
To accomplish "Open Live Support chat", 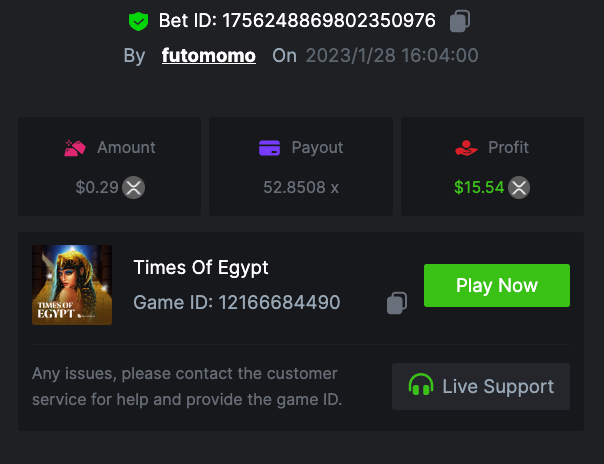I will point(481,386).
